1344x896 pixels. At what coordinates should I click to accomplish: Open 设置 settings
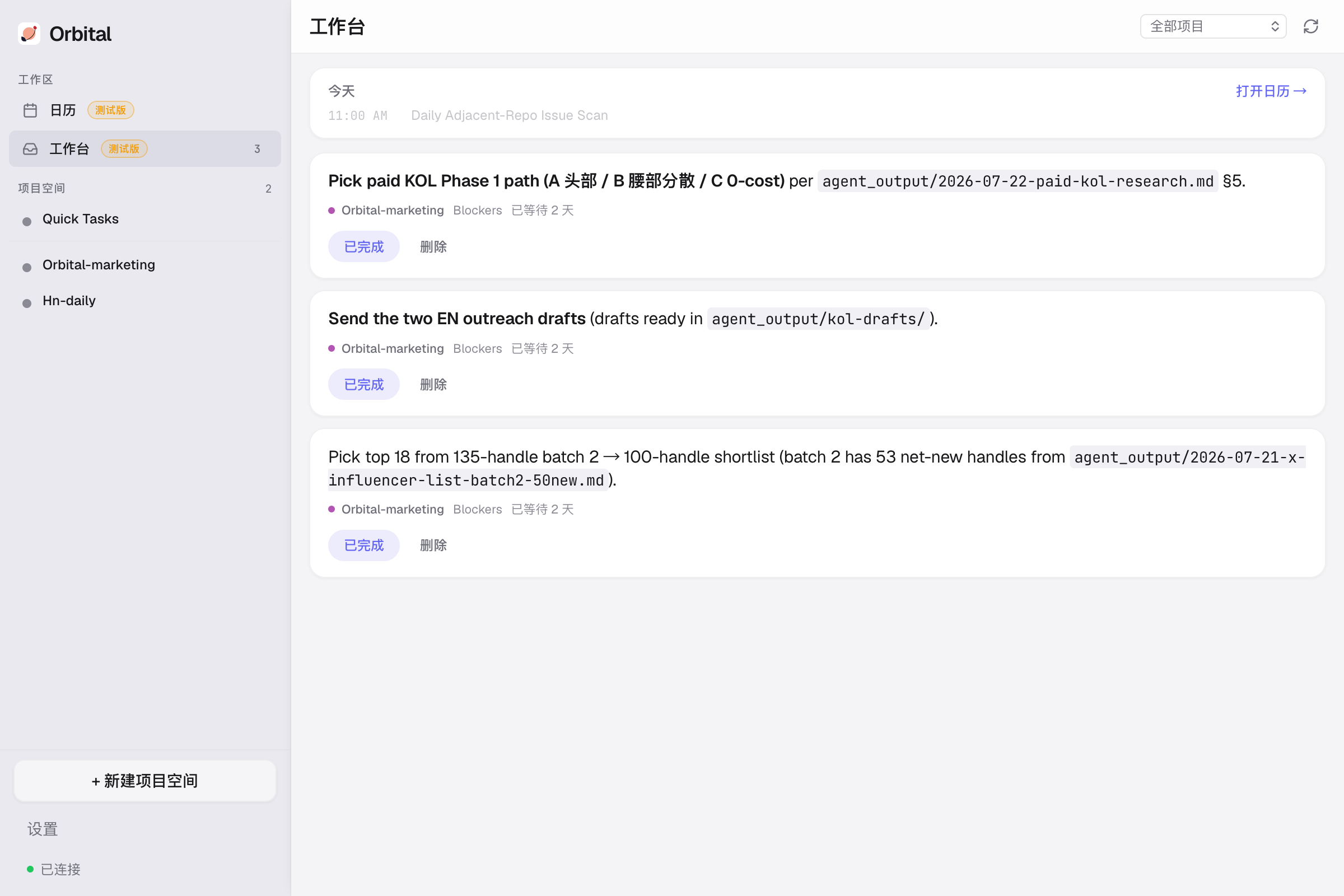pyautogui.click(x=43, y=829)
